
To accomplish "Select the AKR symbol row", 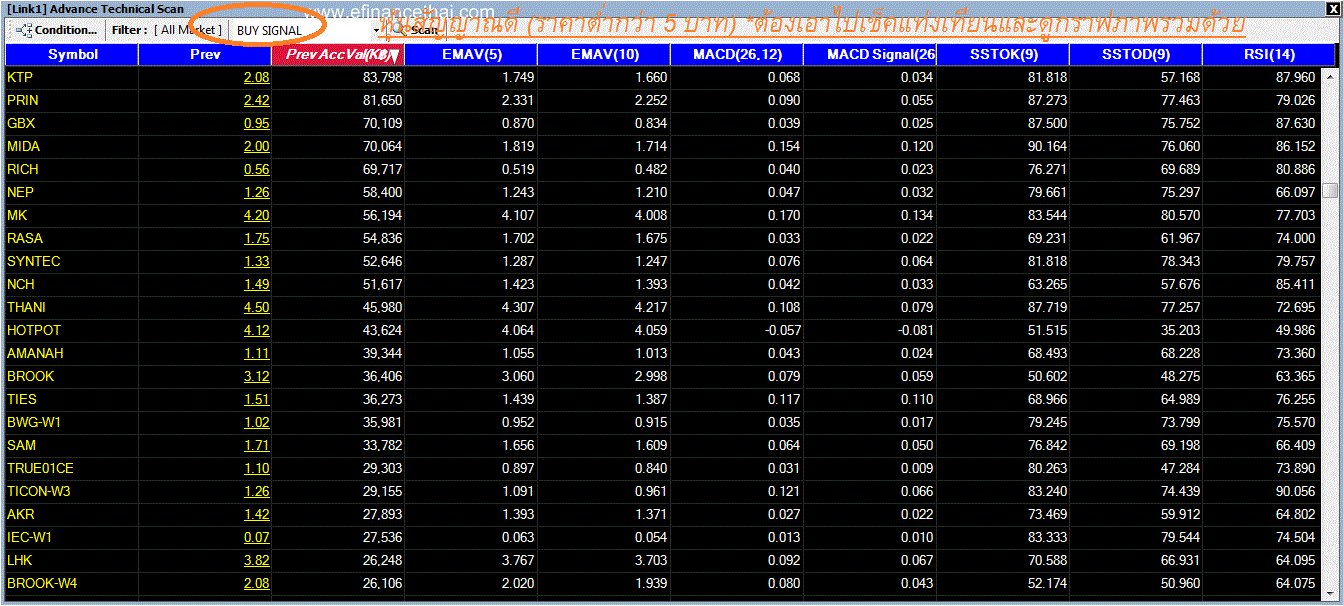I will [x=663, y=514].
